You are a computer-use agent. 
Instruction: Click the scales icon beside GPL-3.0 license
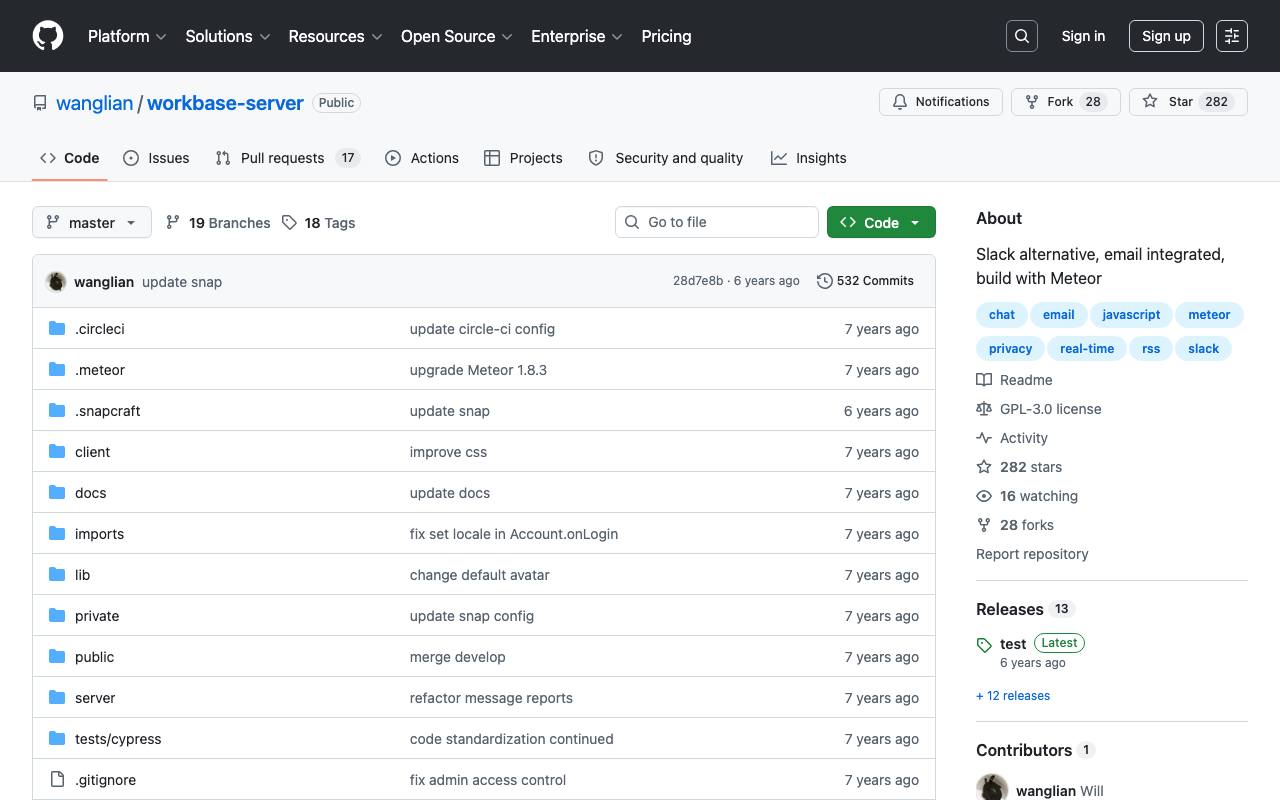click(x=984, y=409)
